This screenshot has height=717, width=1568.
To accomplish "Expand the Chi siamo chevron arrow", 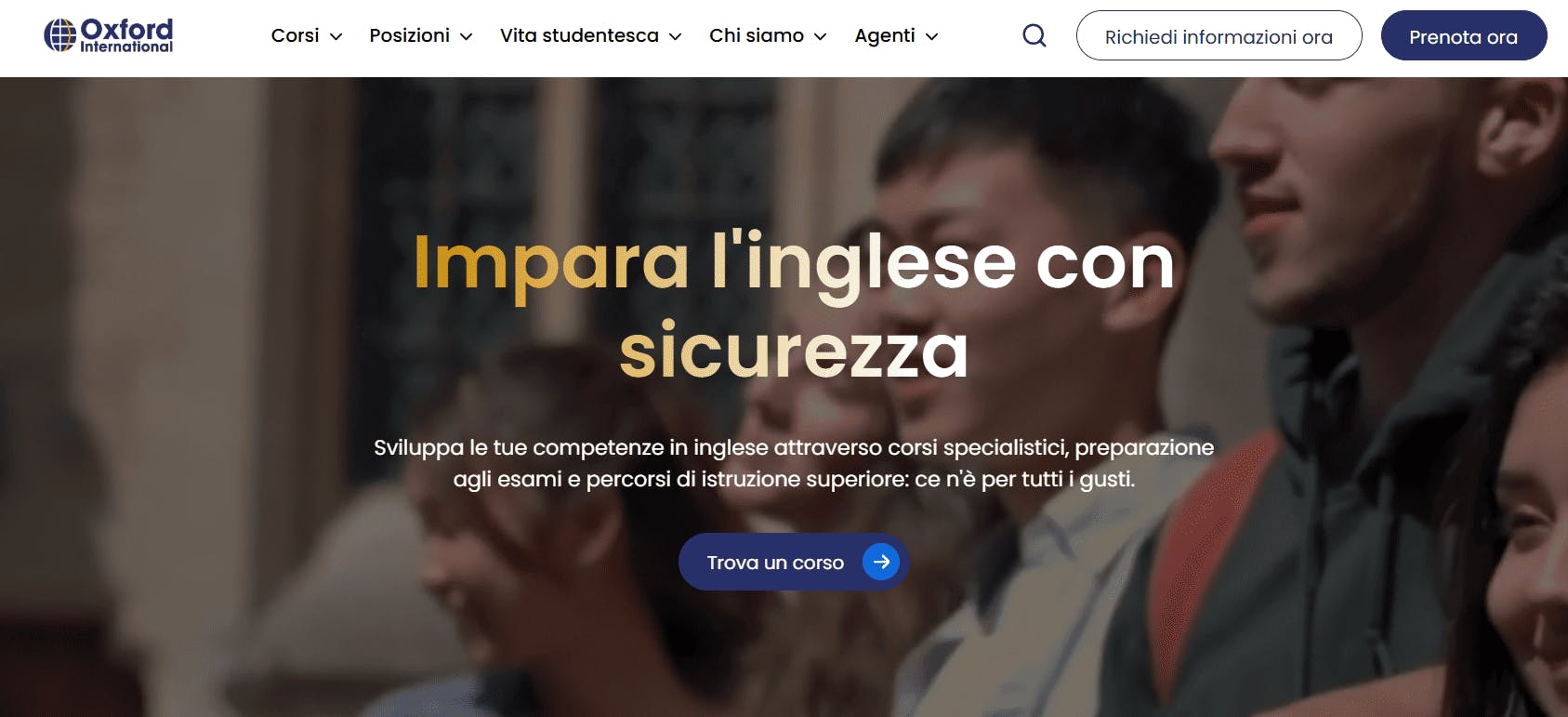I will click(821, 36).
